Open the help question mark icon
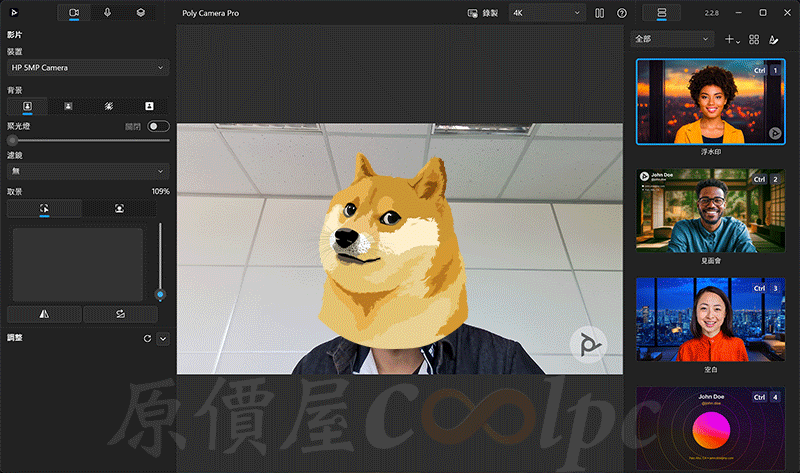Screen dimensions: 800x473 tap(621, 13)
